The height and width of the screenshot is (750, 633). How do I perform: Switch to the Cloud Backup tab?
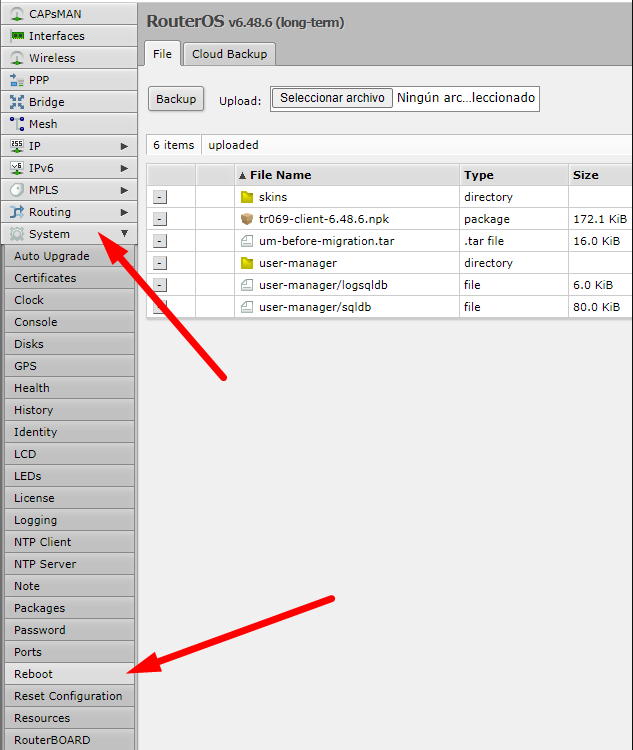click(x=229, y=54)
